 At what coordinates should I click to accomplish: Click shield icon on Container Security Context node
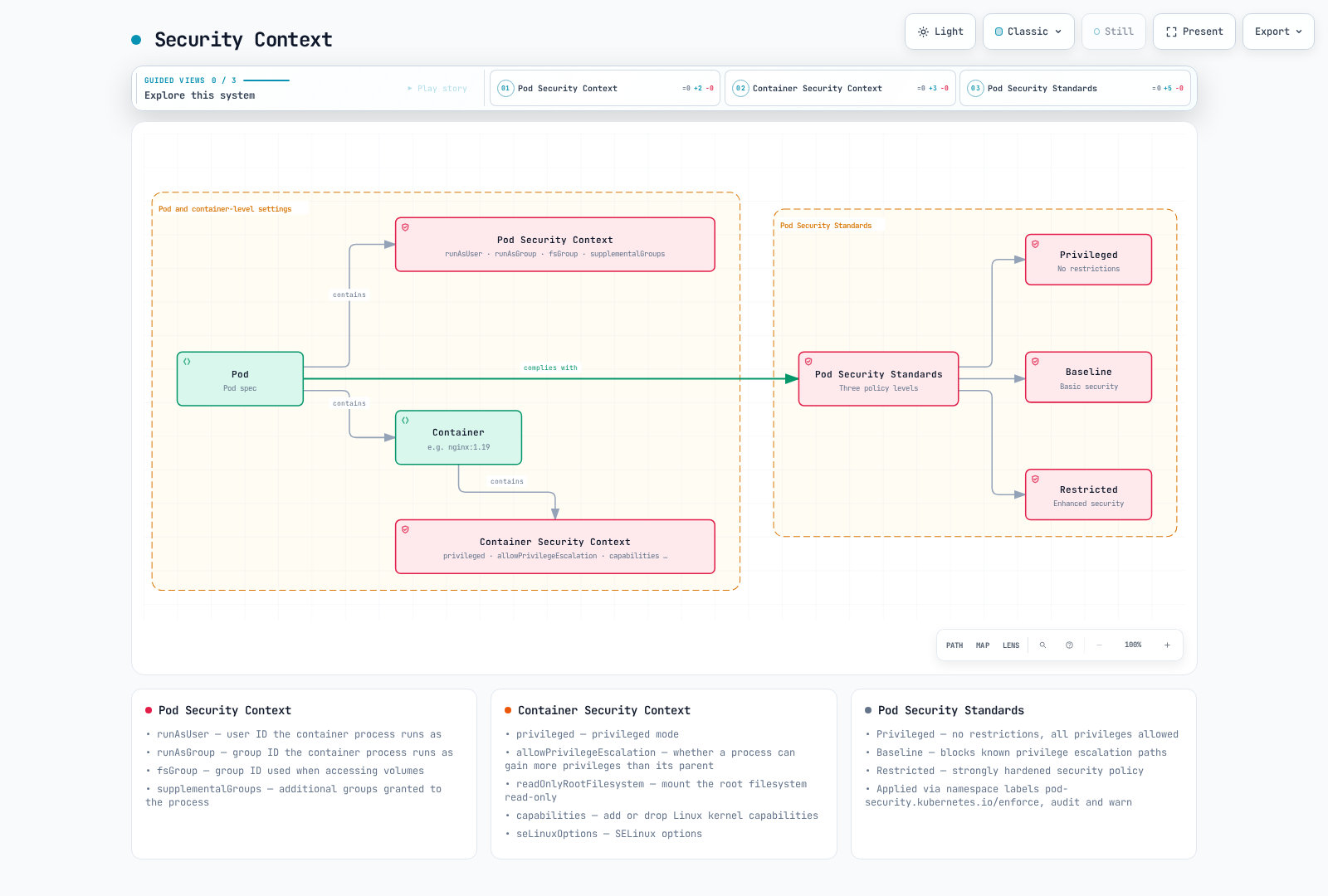pyautogui.click(x=405, y=528)
